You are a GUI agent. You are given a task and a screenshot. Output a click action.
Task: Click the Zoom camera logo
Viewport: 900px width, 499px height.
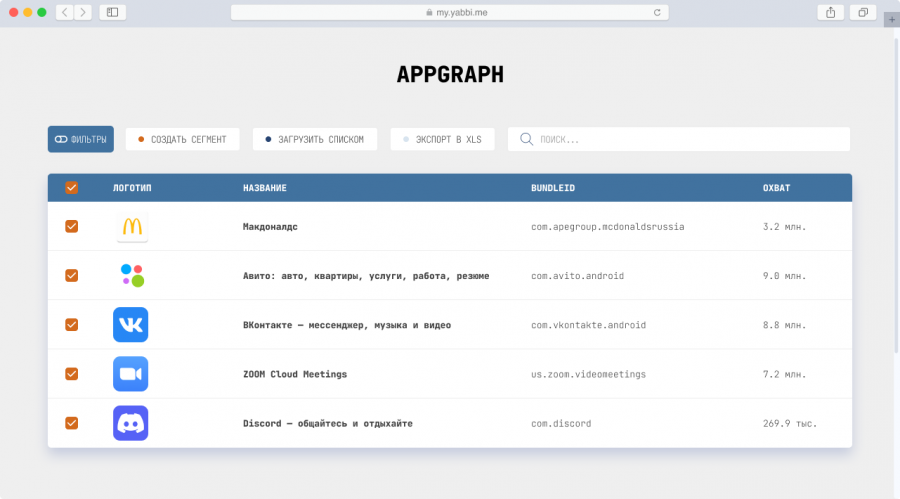click(130, 374)
